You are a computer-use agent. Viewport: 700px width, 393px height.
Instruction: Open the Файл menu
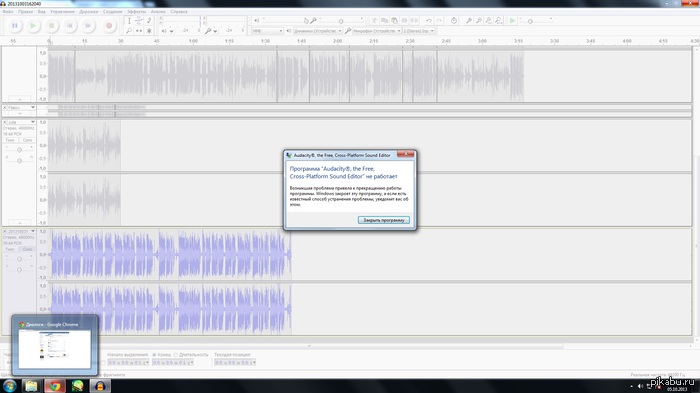(x=8, y=12)
